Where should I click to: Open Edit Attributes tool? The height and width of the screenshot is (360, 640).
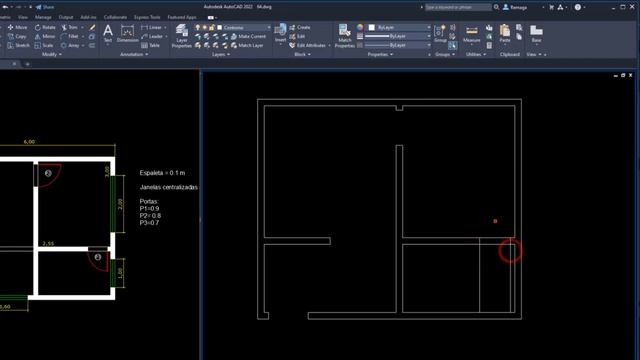tap(307, 45)
